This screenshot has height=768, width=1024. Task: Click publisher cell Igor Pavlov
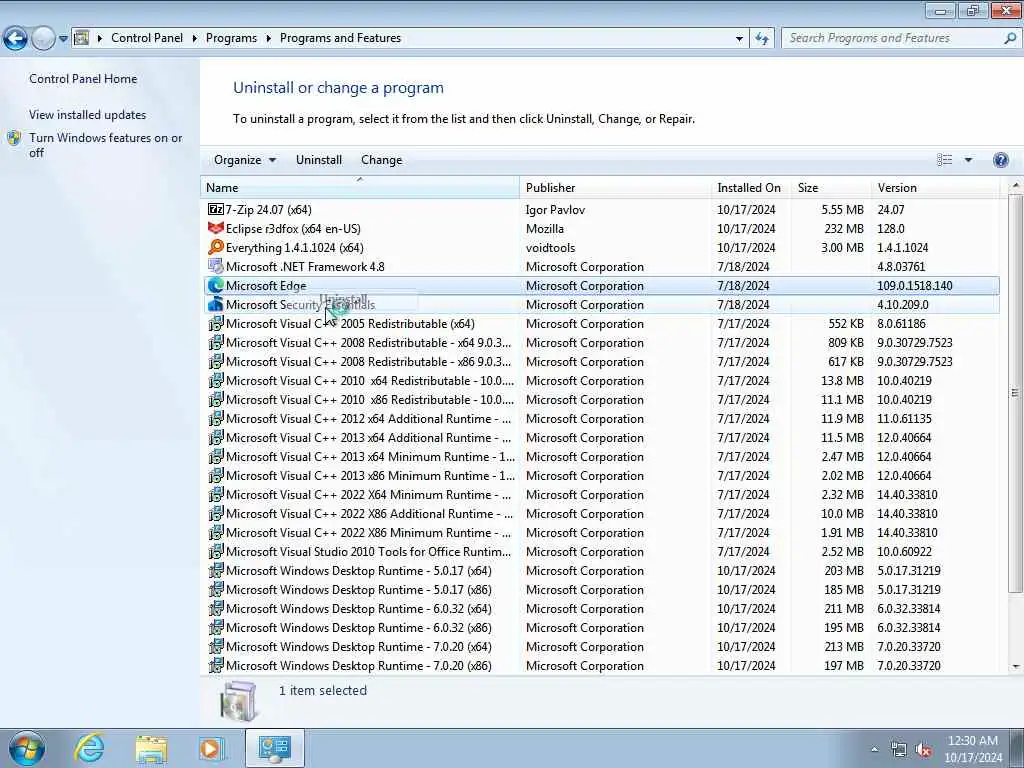555,210
